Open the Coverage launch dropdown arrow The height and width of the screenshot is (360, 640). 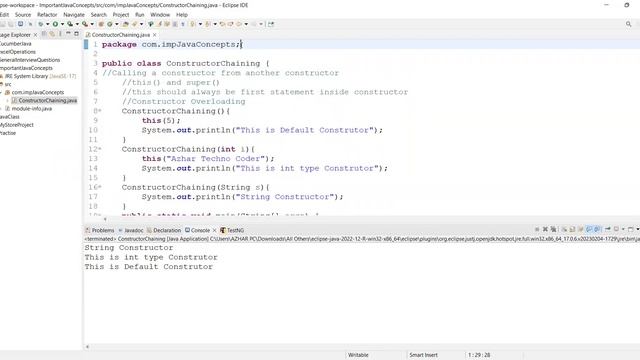tap(77, 24)
